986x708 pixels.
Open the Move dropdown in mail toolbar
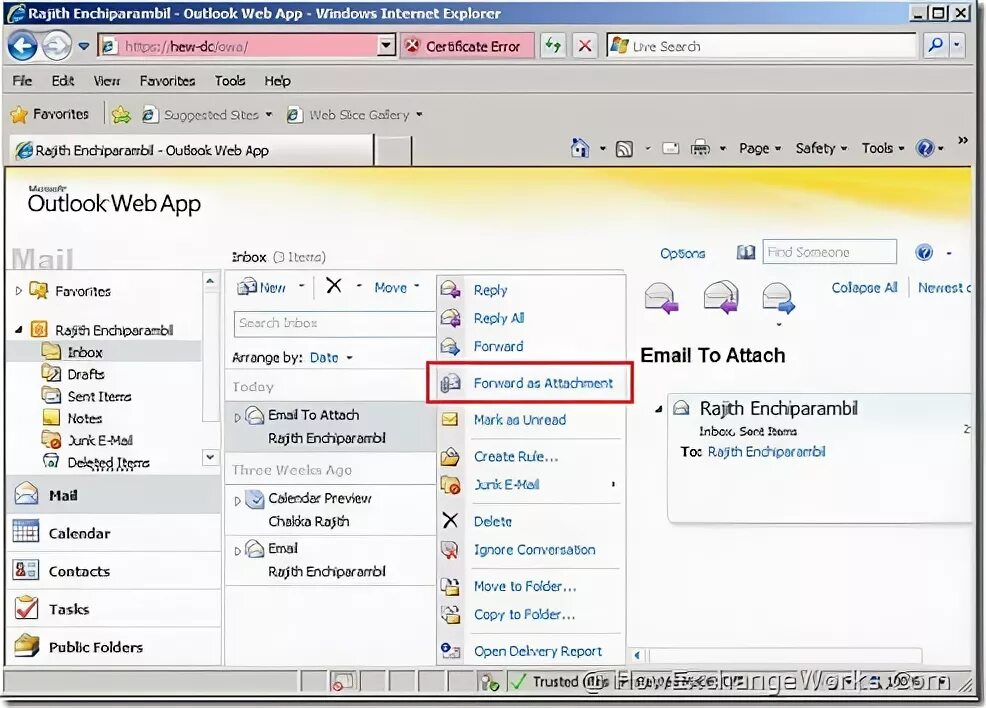point(397,287)
